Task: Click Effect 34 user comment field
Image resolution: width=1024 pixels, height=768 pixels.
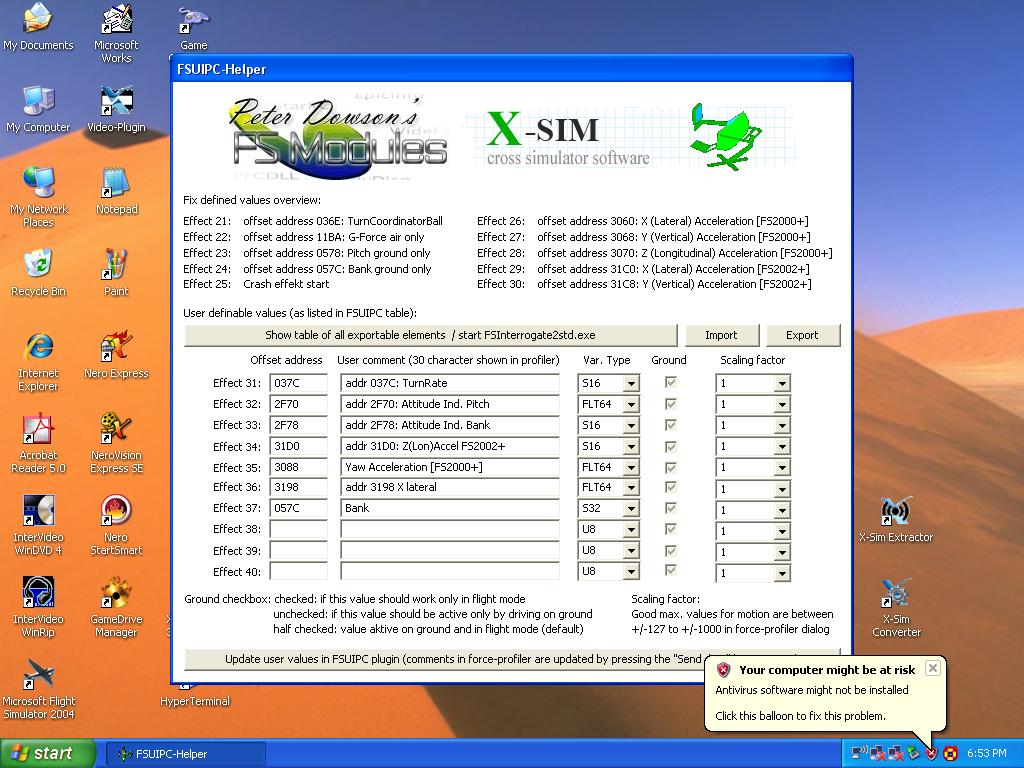Action: tap(449, 447)
